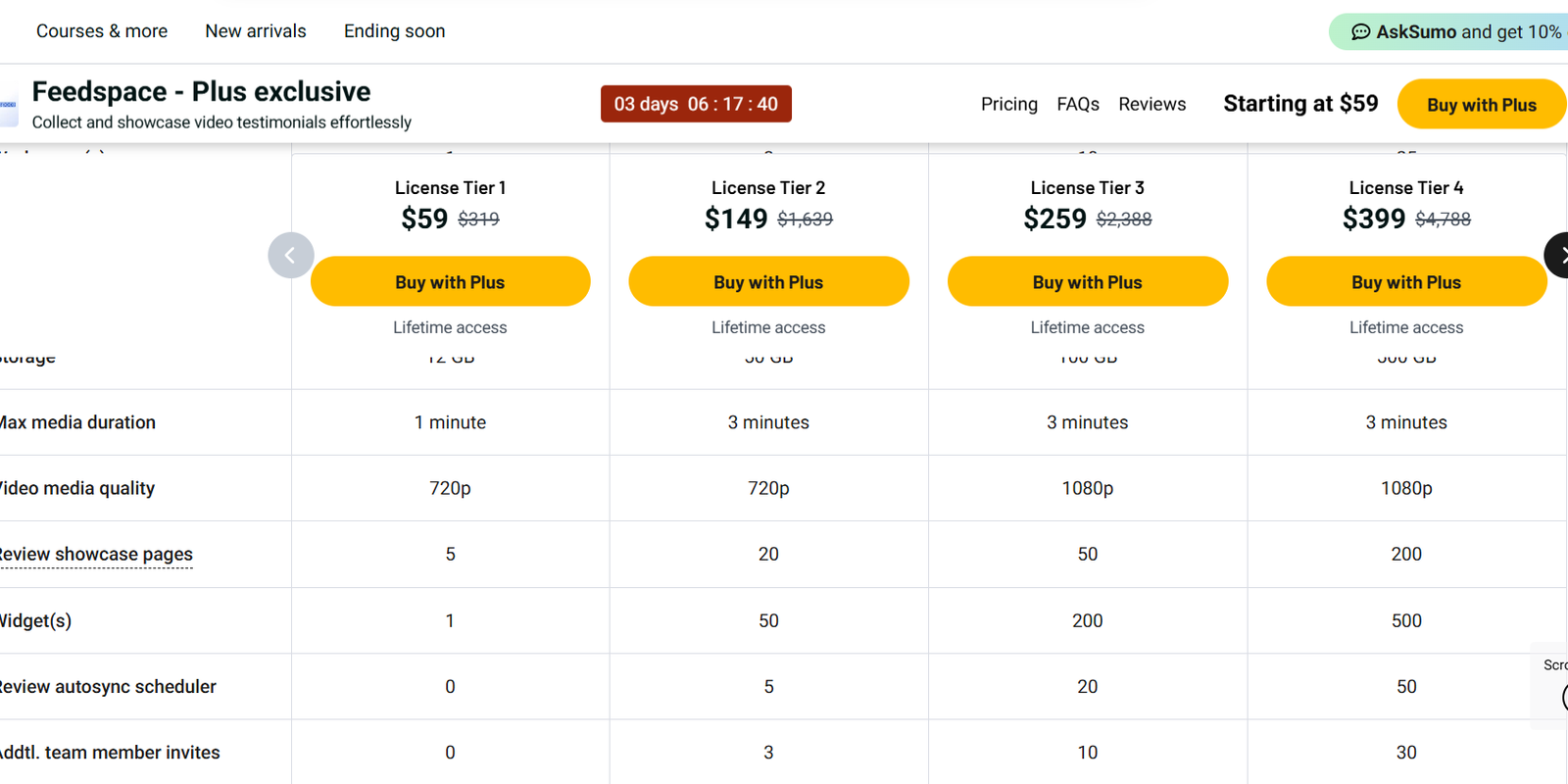Jump to the Reviews section
This screenshot has height=784, width=1568.
1151,104
